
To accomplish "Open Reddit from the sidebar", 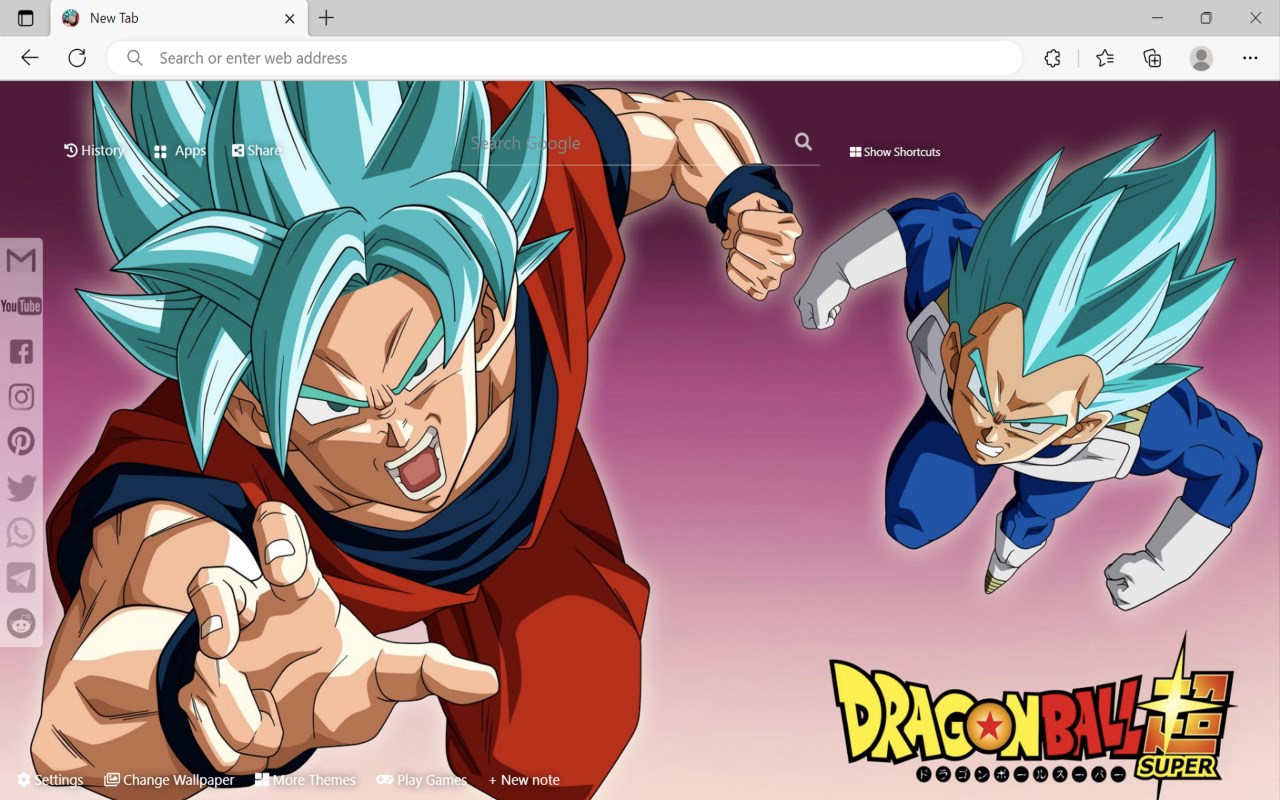I will tap(21, 623).
